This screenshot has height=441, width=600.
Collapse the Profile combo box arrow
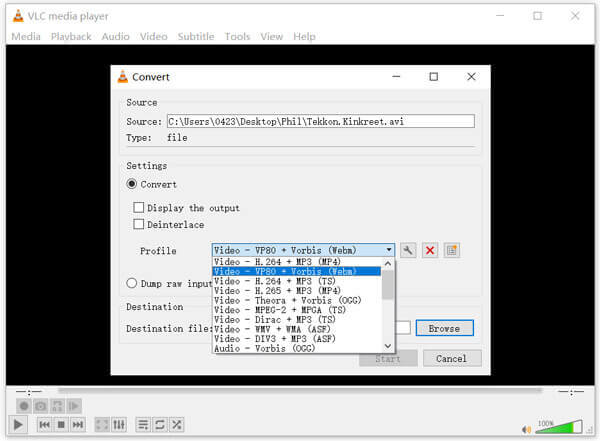389,250
